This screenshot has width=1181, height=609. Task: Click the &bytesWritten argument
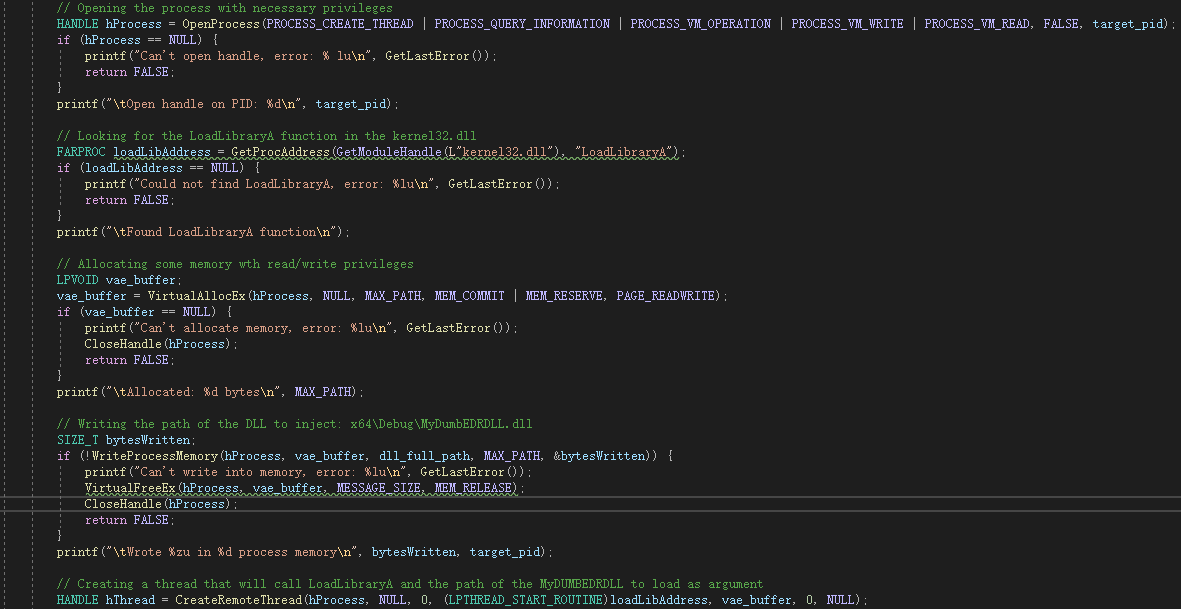click(x=599, y=456)
